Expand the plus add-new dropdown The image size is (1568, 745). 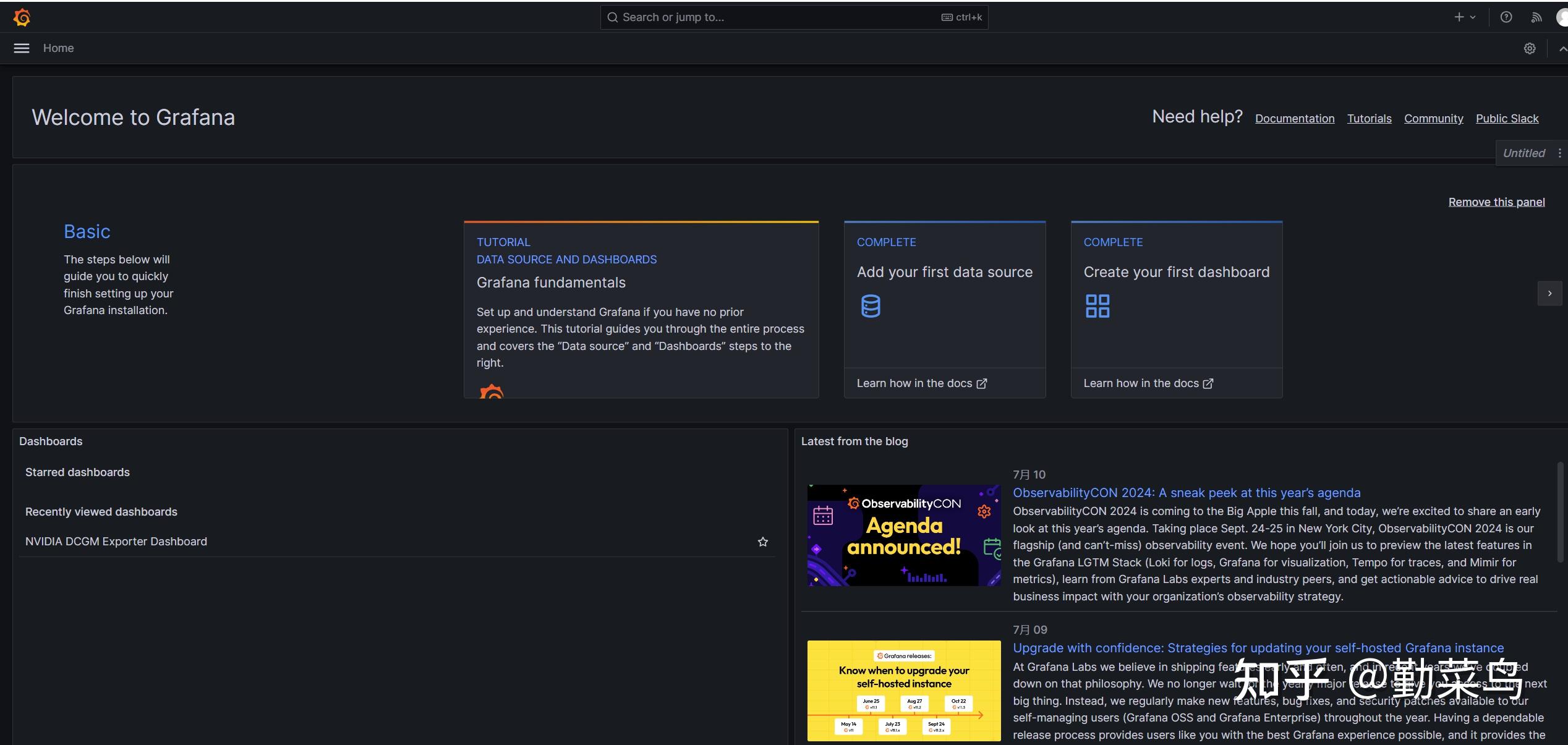pyautogui.click(x=1464, y=17)
